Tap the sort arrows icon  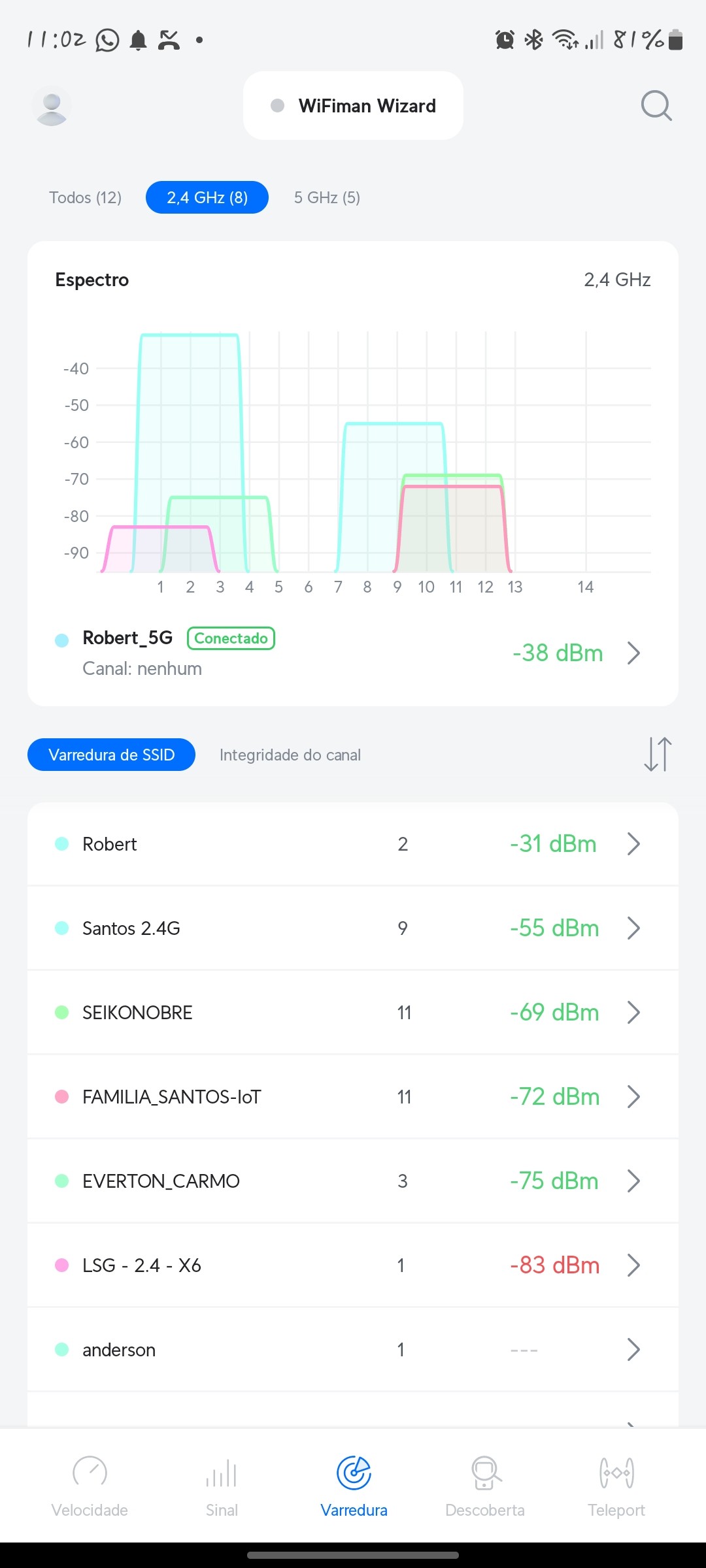click(x=658, y=755)
